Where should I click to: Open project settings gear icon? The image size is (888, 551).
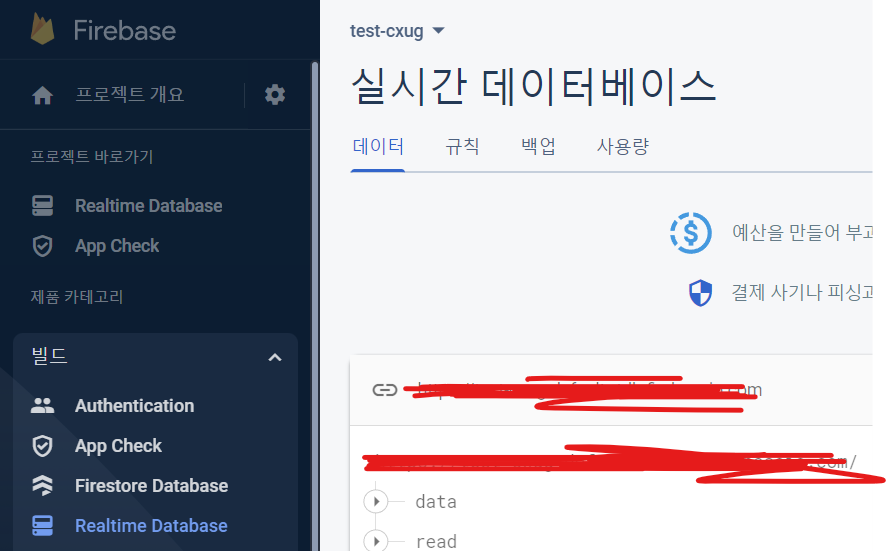point(275,95)
